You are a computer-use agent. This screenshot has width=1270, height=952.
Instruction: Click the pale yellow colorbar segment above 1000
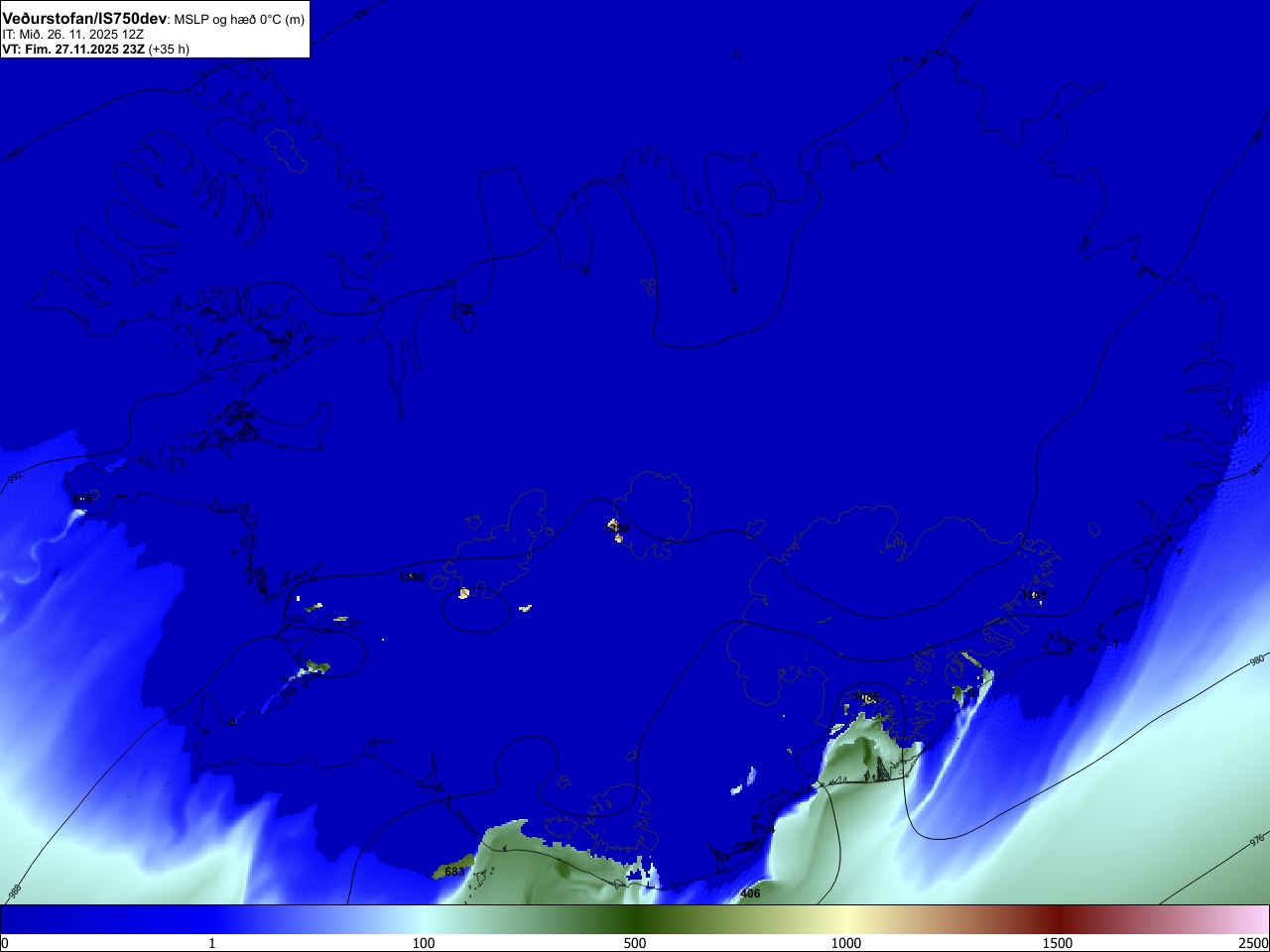click(846, 919)
